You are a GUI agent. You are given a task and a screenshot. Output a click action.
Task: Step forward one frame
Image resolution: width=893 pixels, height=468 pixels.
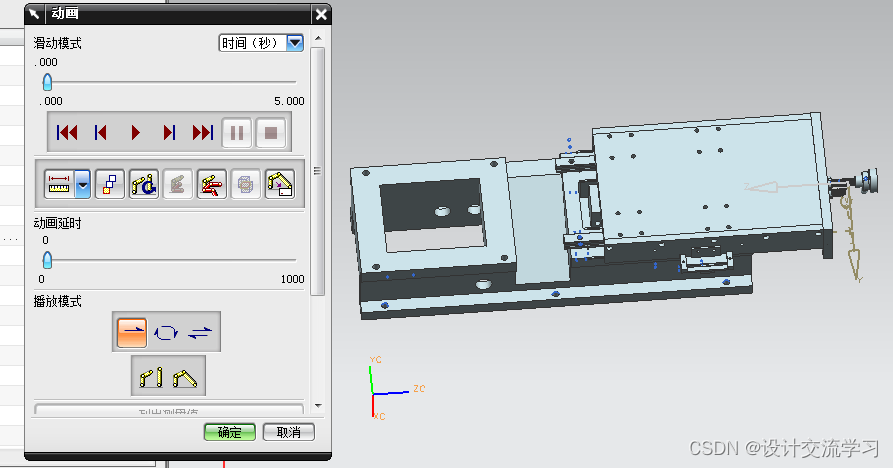pos(169,133)
